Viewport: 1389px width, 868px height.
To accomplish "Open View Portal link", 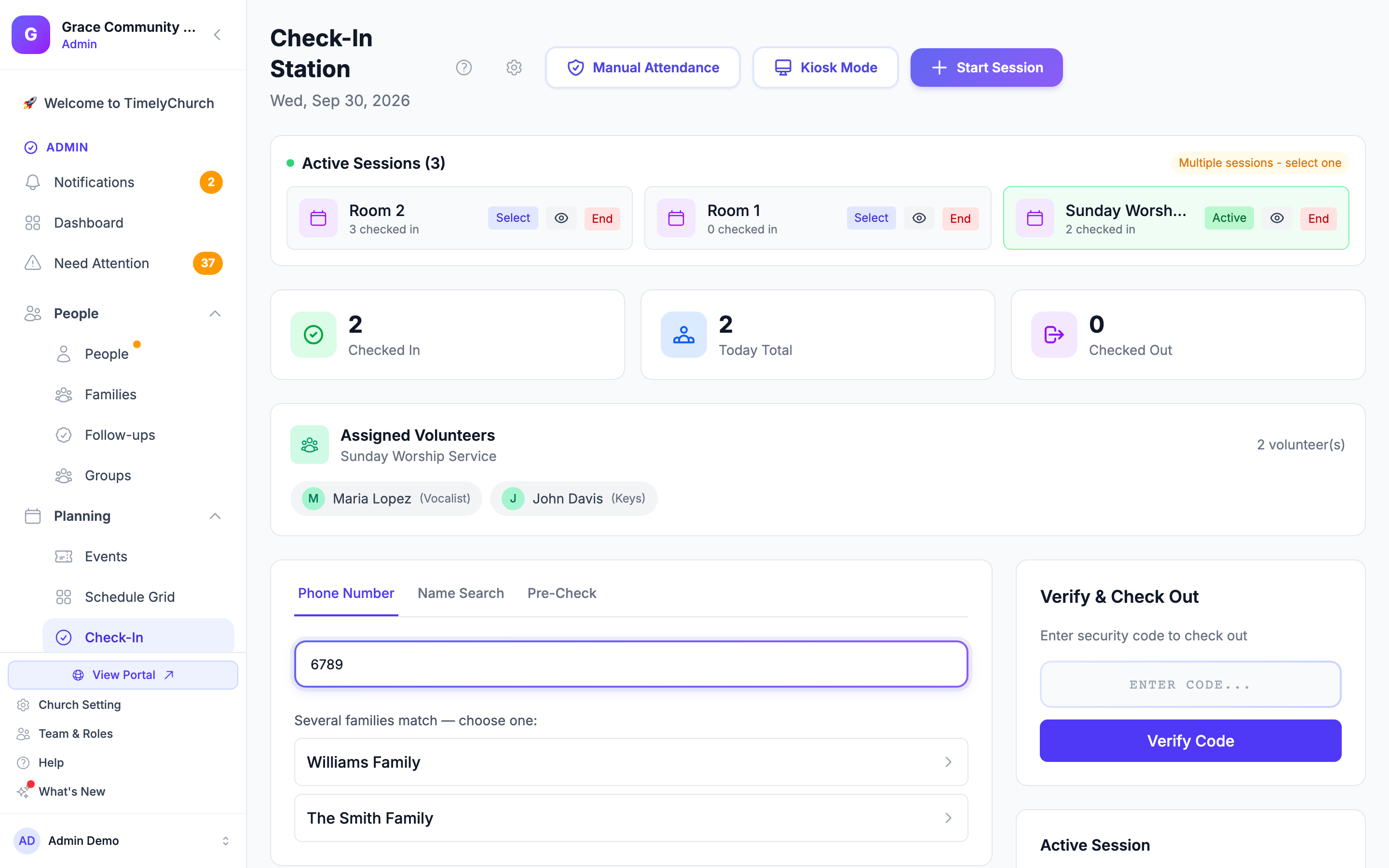I will (123, 675).
